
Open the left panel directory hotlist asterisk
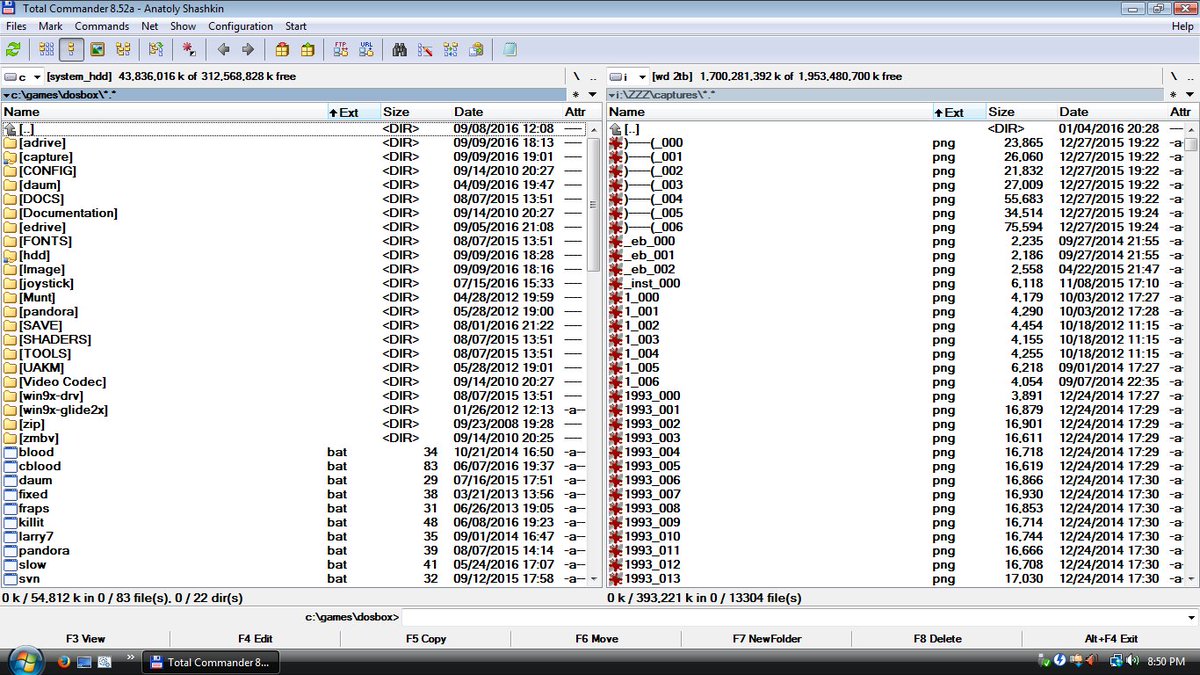click(x=575, y=94)
